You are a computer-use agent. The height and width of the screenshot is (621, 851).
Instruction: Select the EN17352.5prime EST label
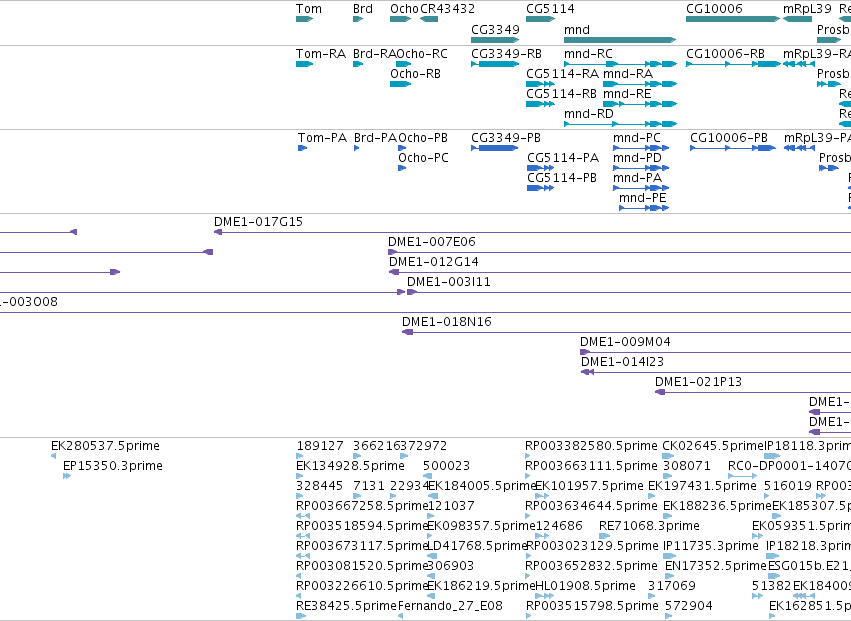coord(715,567)
